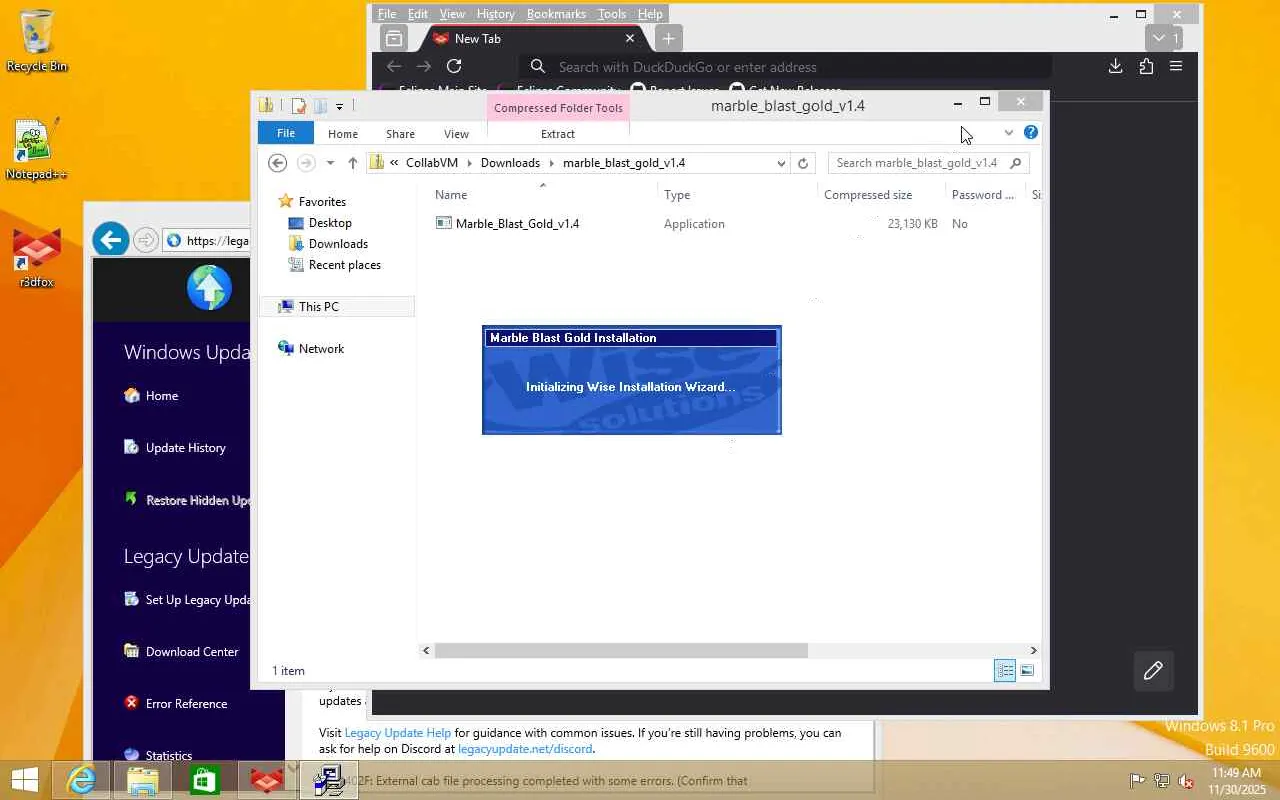This screenshot has height=800, width=1280.
Task: Open Internet Explorer from the taskbar
Action: (81, 780)
